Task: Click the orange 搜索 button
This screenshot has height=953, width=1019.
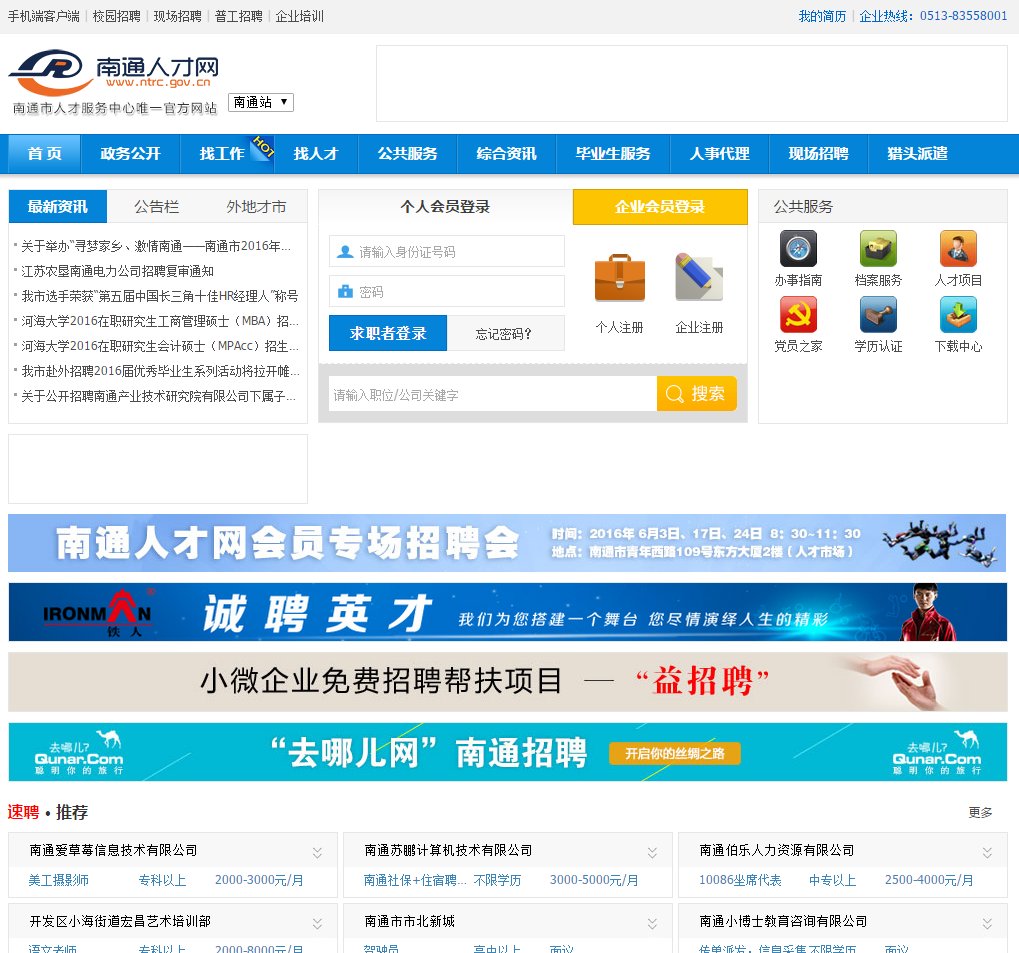Action: tap(697, 393)
